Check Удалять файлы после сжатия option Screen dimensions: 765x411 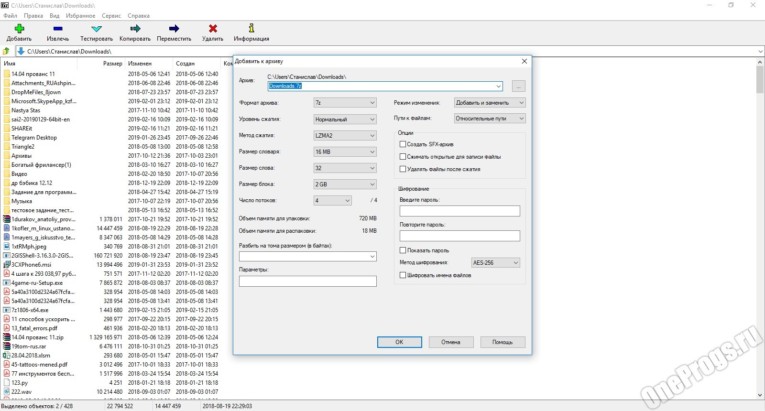pos(403,169)
